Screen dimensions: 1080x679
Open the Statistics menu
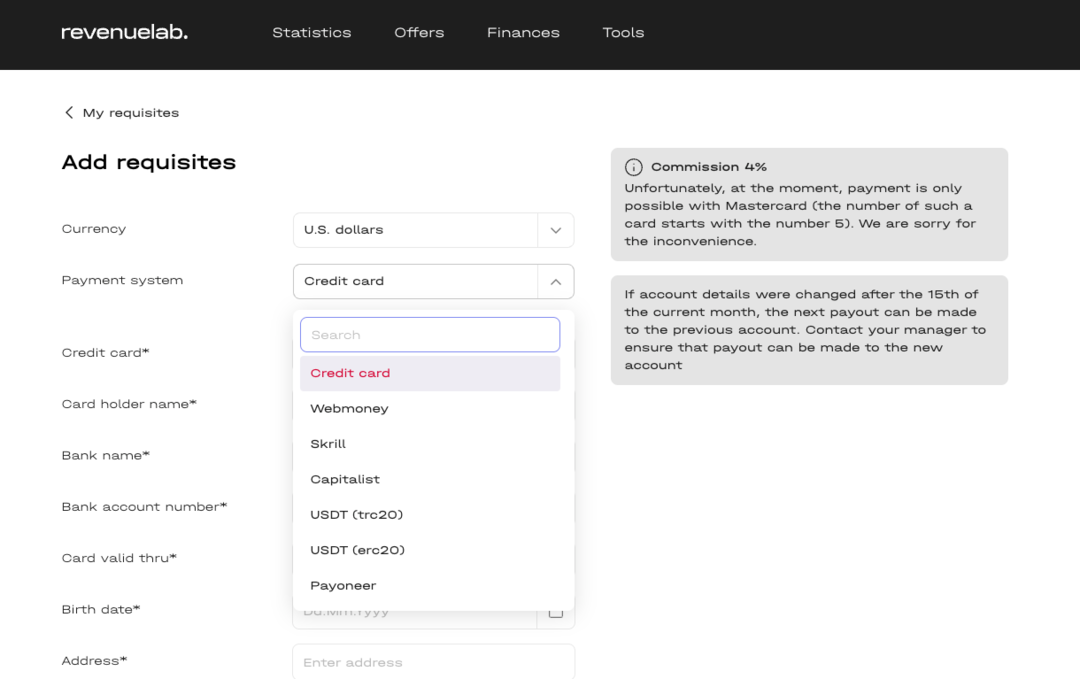pos(311,33)
